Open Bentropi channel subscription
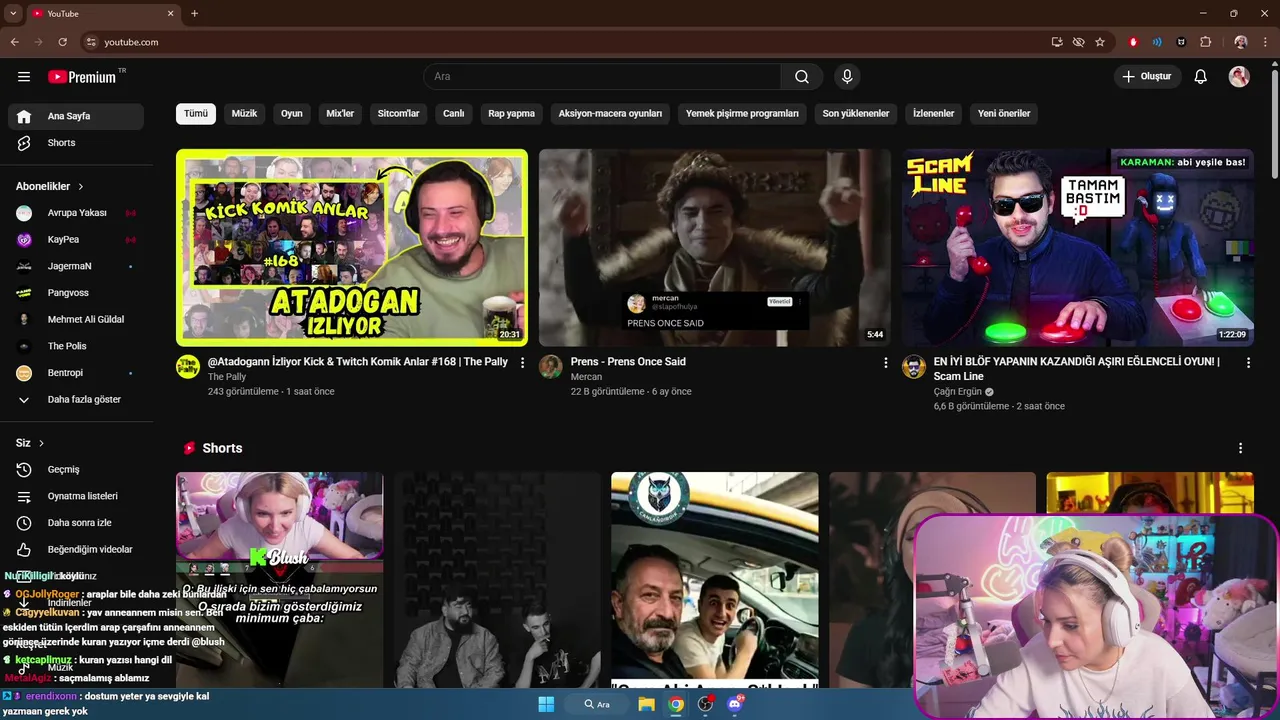The height and width of the screenshot is (720, 1280). [76, 373]
